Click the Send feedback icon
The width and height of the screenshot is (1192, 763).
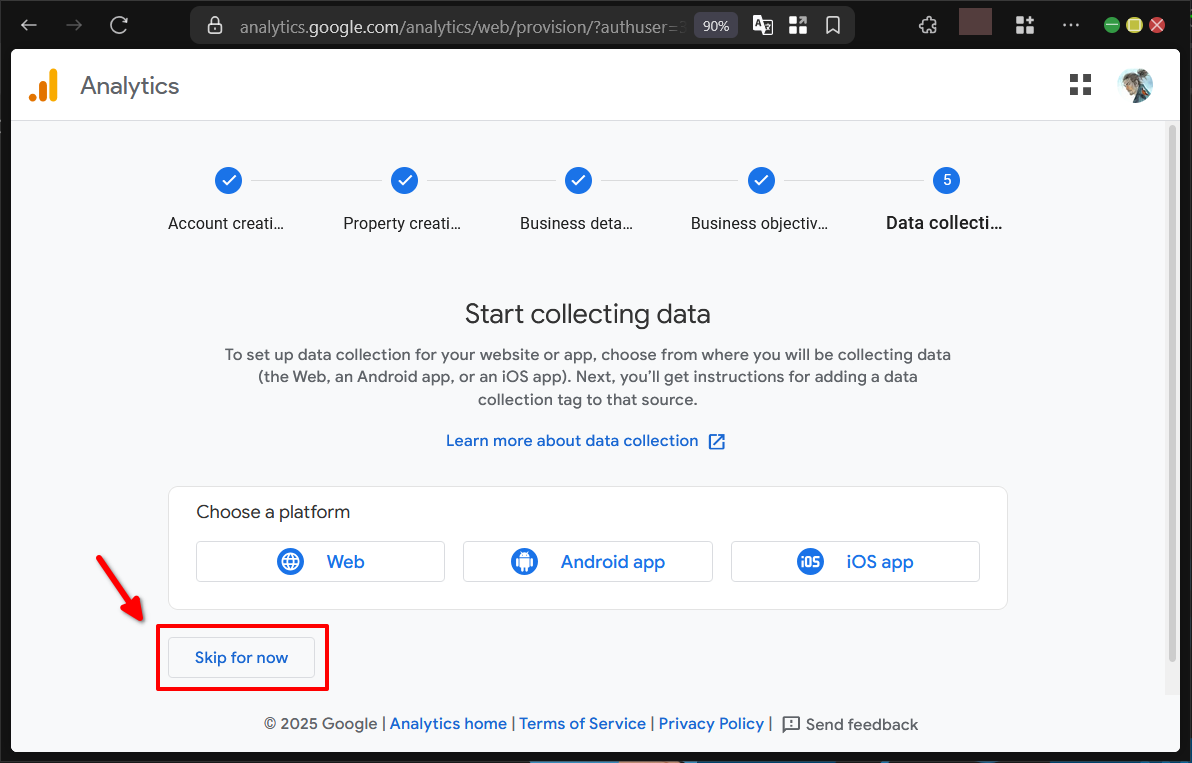point(793,723)
